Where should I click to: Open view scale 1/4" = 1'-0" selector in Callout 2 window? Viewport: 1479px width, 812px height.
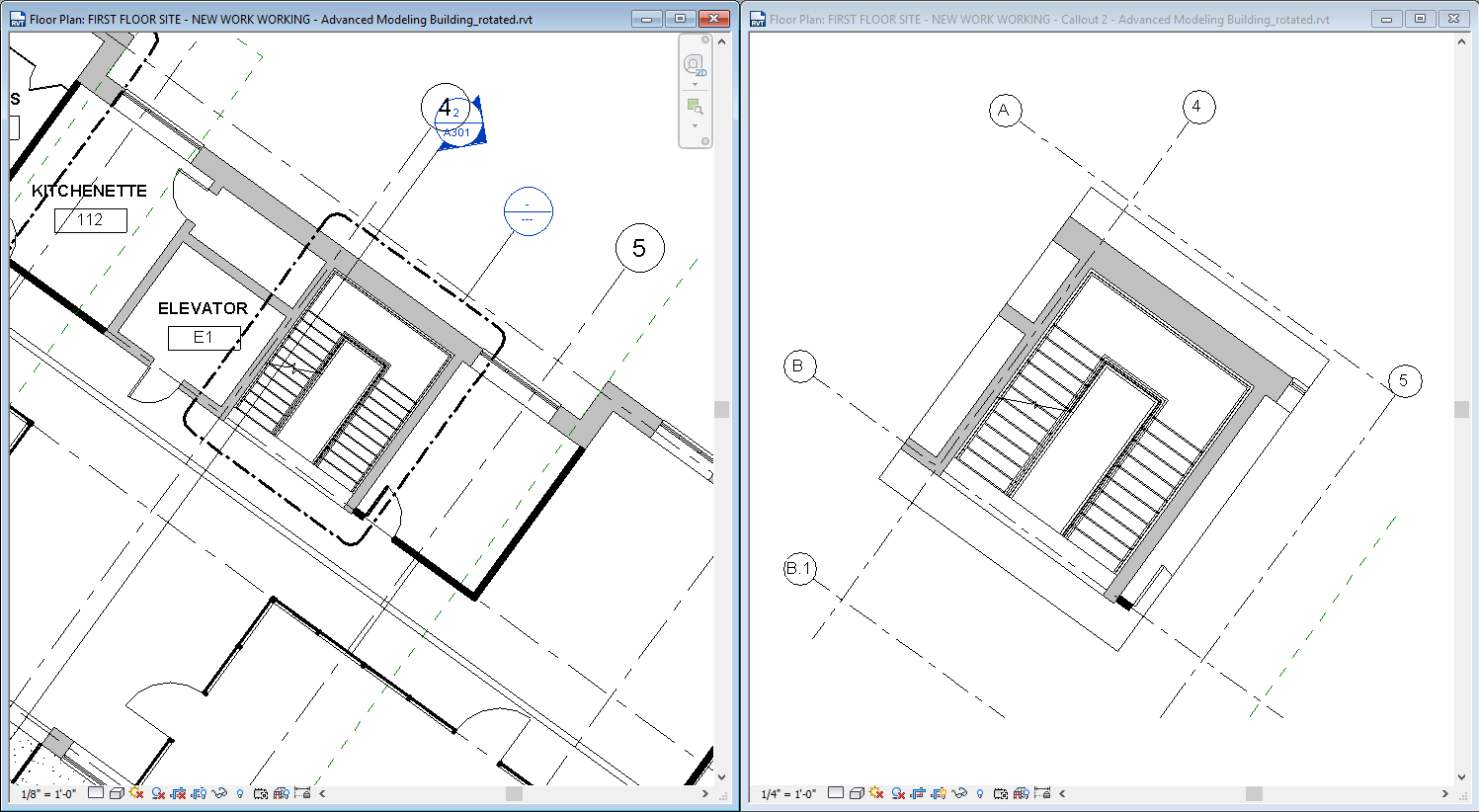[788, 793]
